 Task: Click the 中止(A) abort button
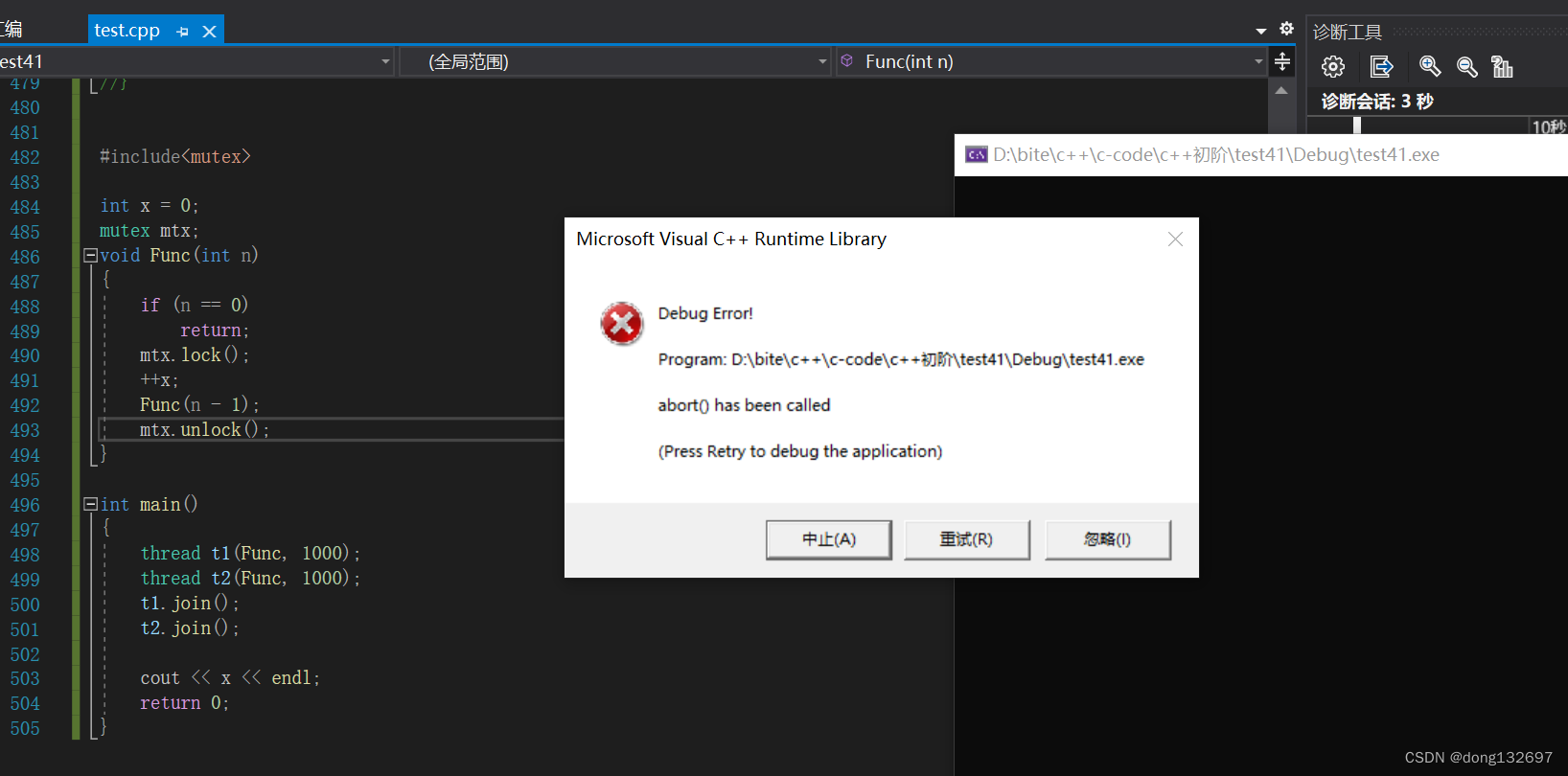tap(829, 539)
